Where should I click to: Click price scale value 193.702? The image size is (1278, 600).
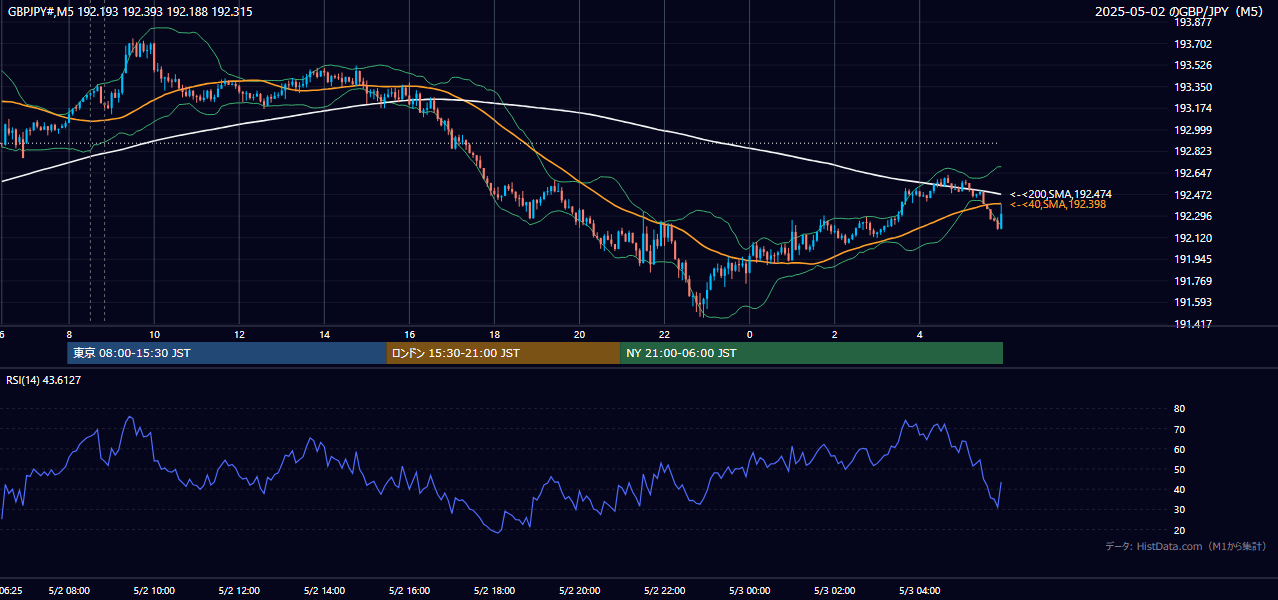(1192, 44)
